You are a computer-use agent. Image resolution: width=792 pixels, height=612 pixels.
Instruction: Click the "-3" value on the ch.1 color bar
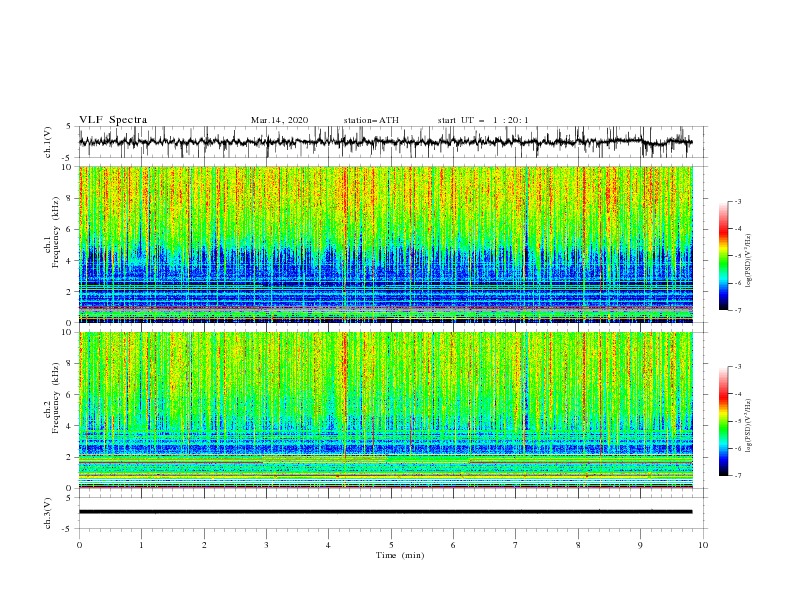737,201
